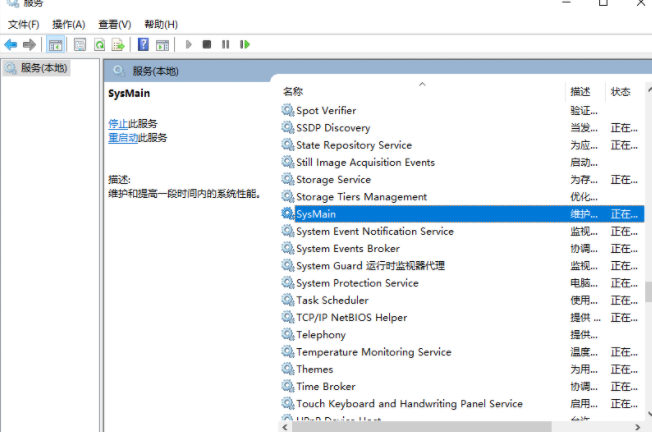Open the Properties toolbar icon
The height and width of the screenshot is (432, 652).
(x=79, y=45)
